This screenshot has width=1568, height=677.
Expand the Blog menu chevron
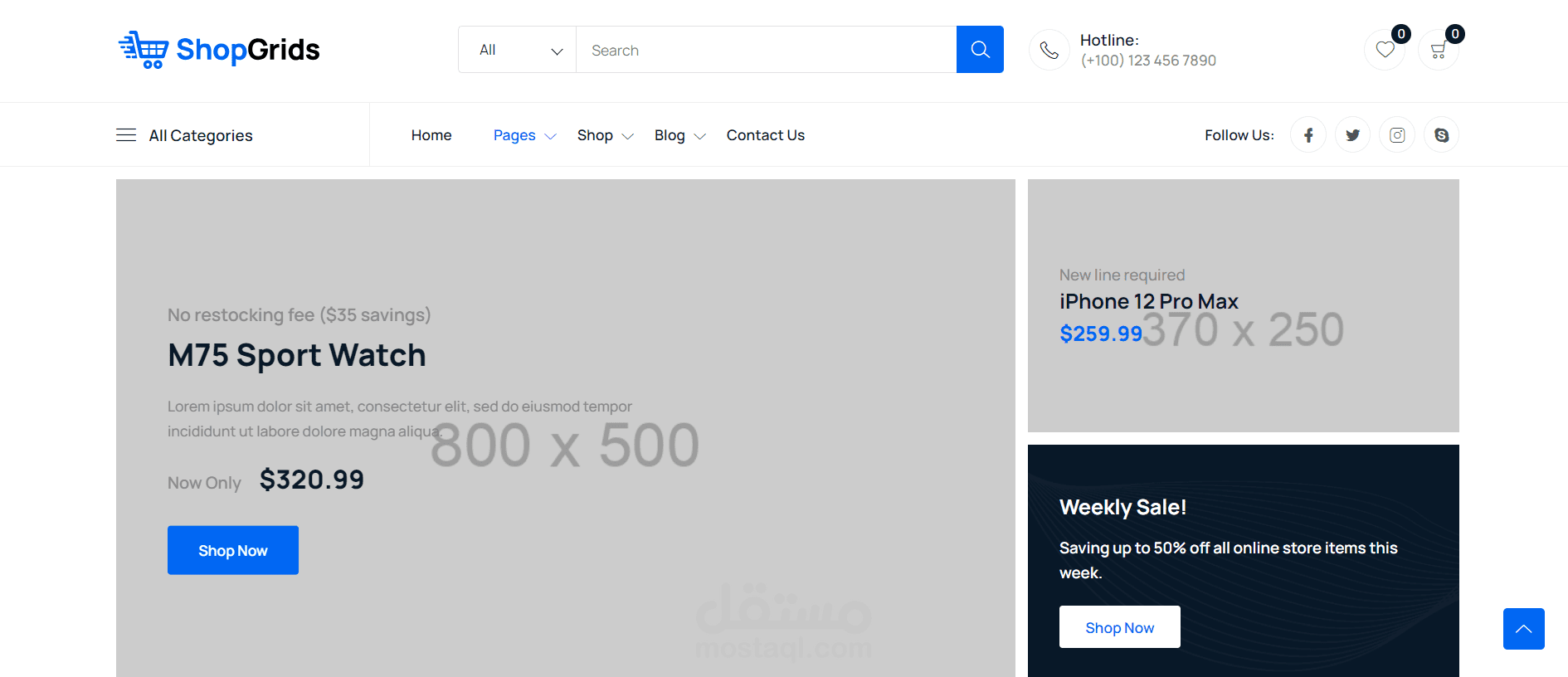click(x=700, y=137)
